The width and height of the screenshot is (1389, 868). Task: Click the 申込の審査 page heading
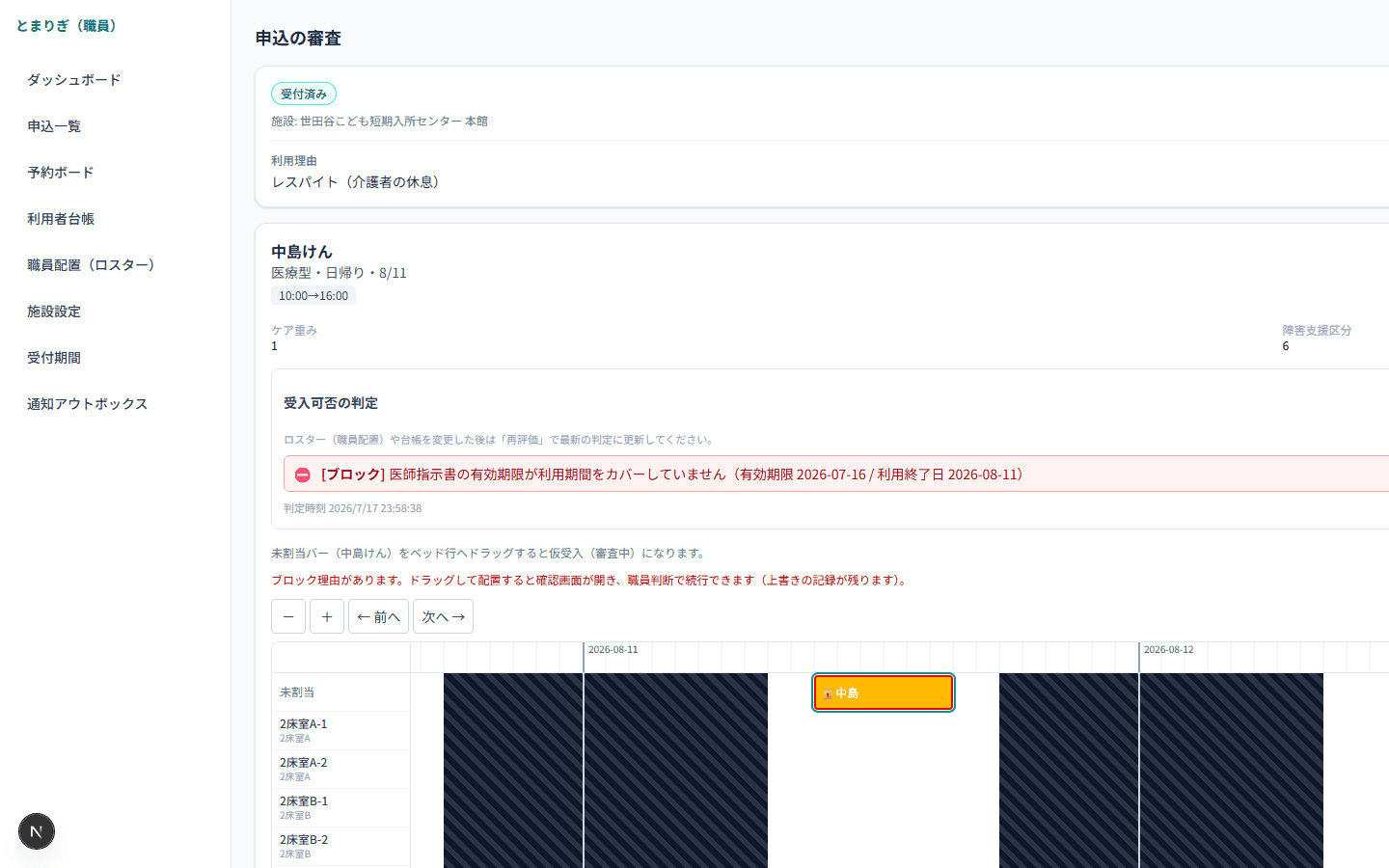298,39
